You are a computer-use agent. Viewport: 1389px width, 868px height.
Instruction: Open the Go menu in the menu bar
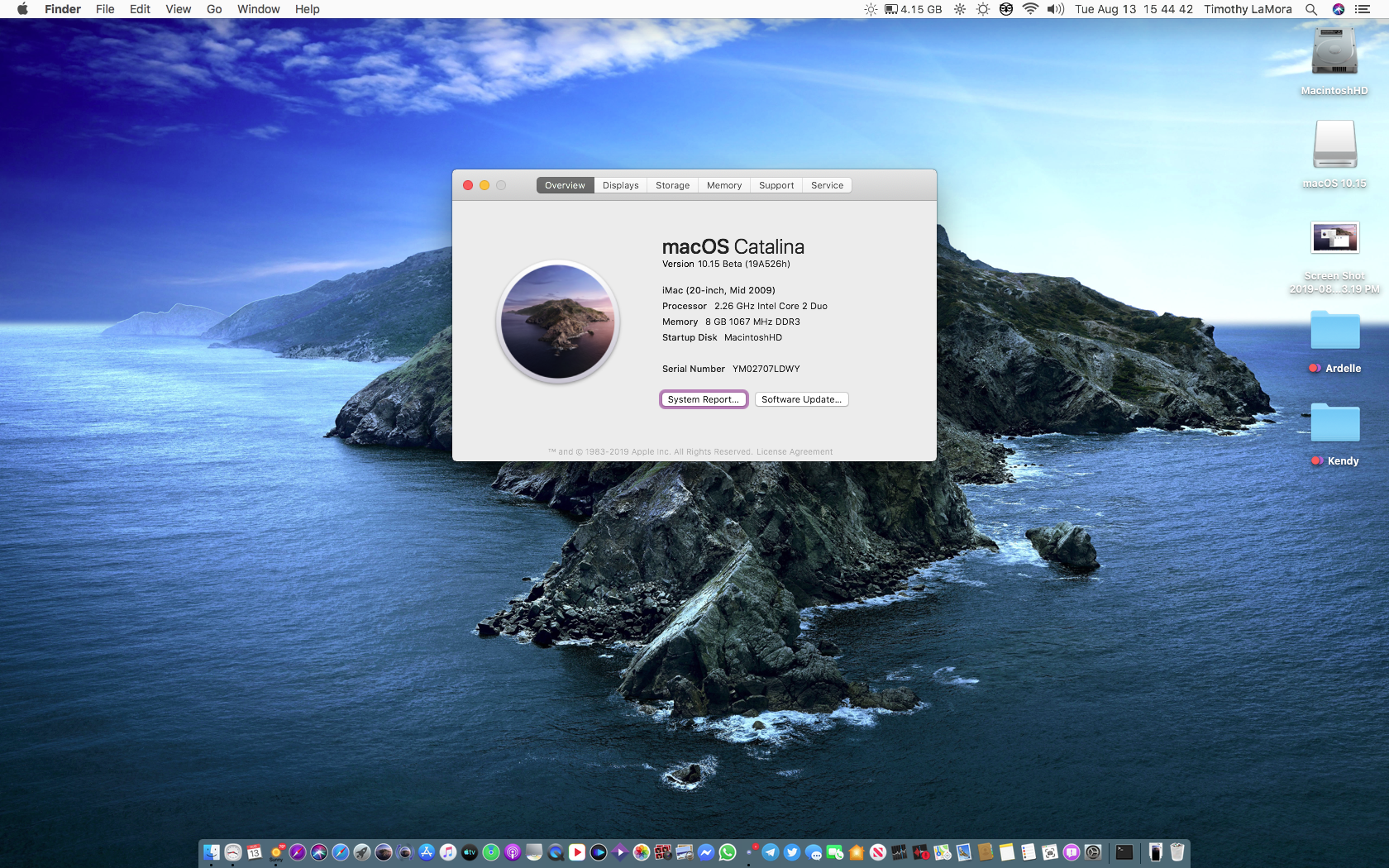(x=214, y=9)
